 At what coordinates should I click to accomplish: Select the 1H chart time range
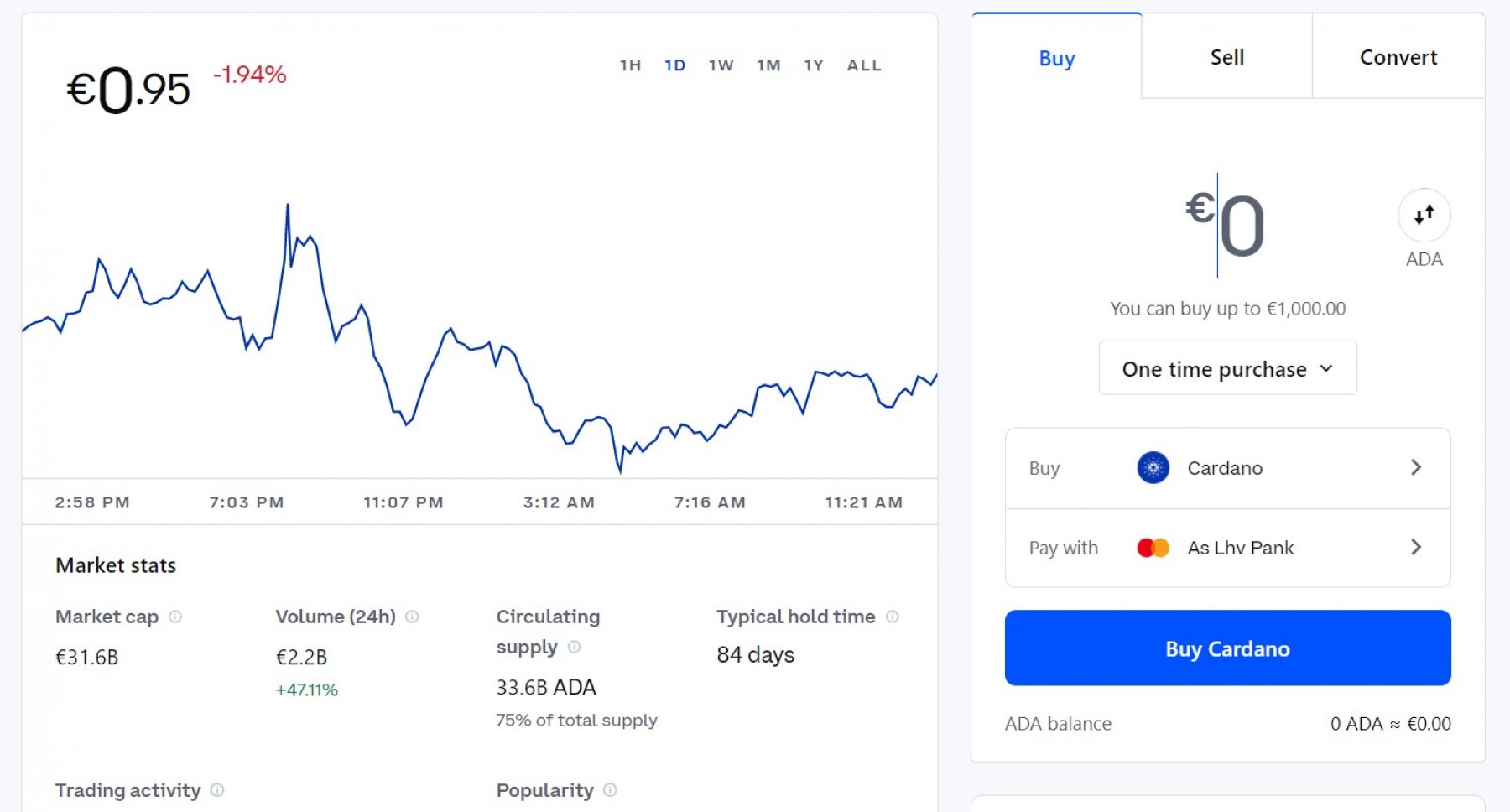pyautogui.click(x=630, y=65)
